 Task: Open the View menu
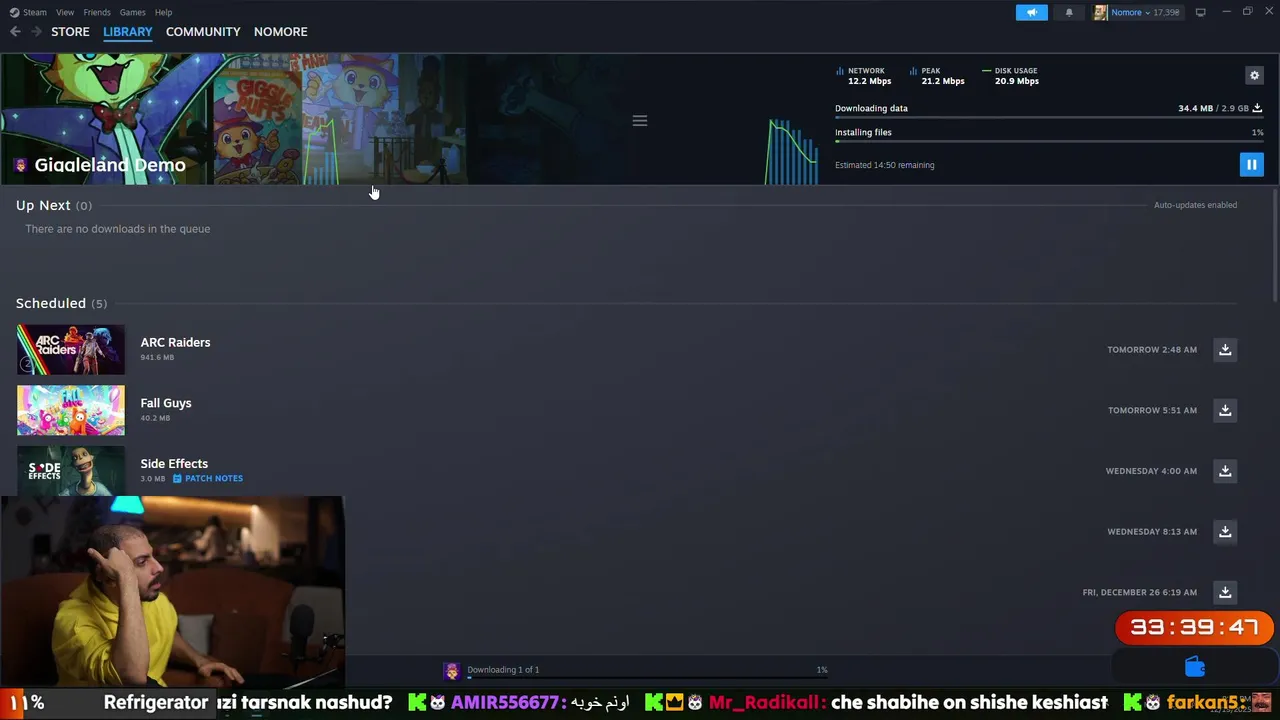(x=65, y=12)
